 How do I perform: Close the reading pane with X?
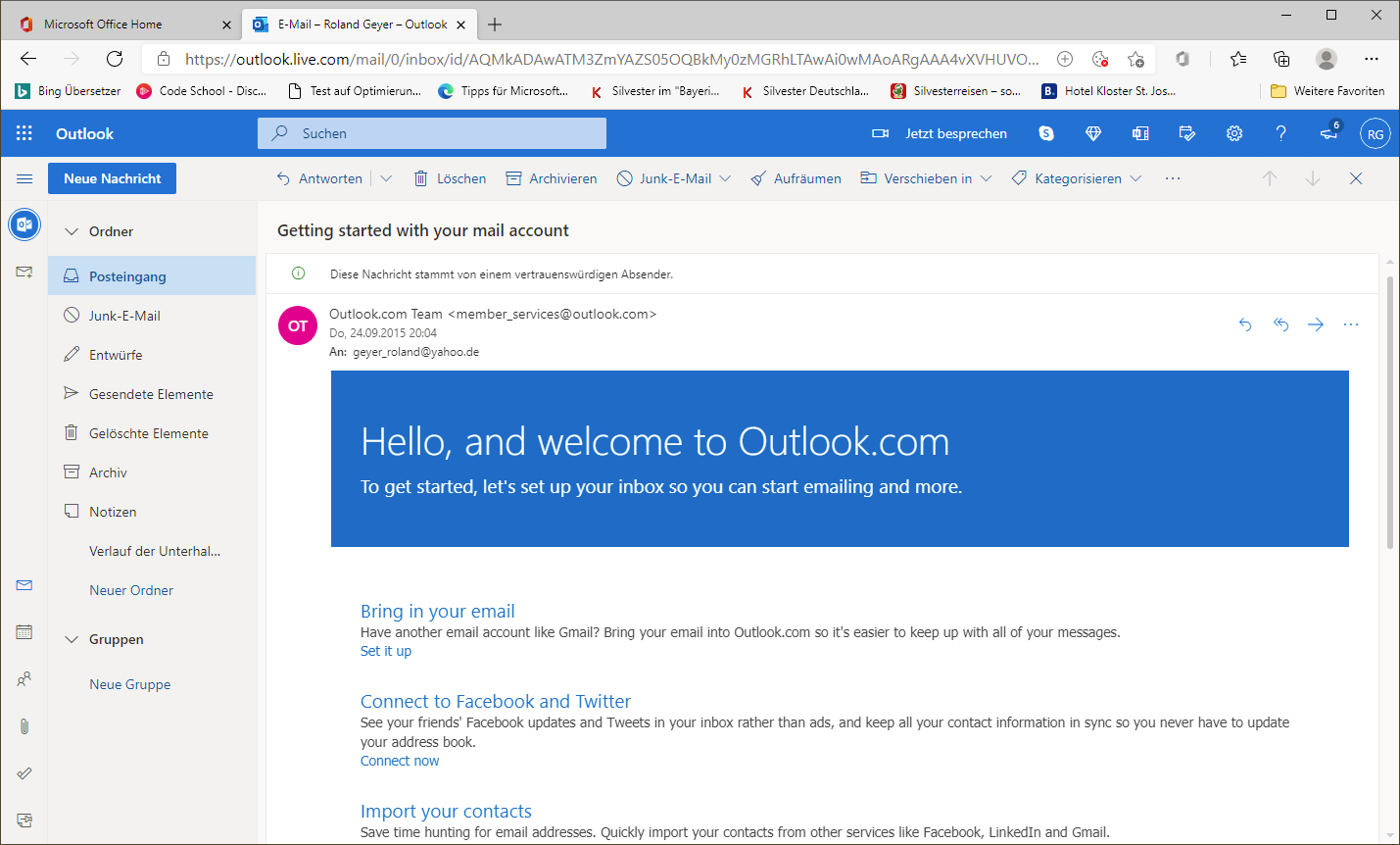pos(1356,178)
